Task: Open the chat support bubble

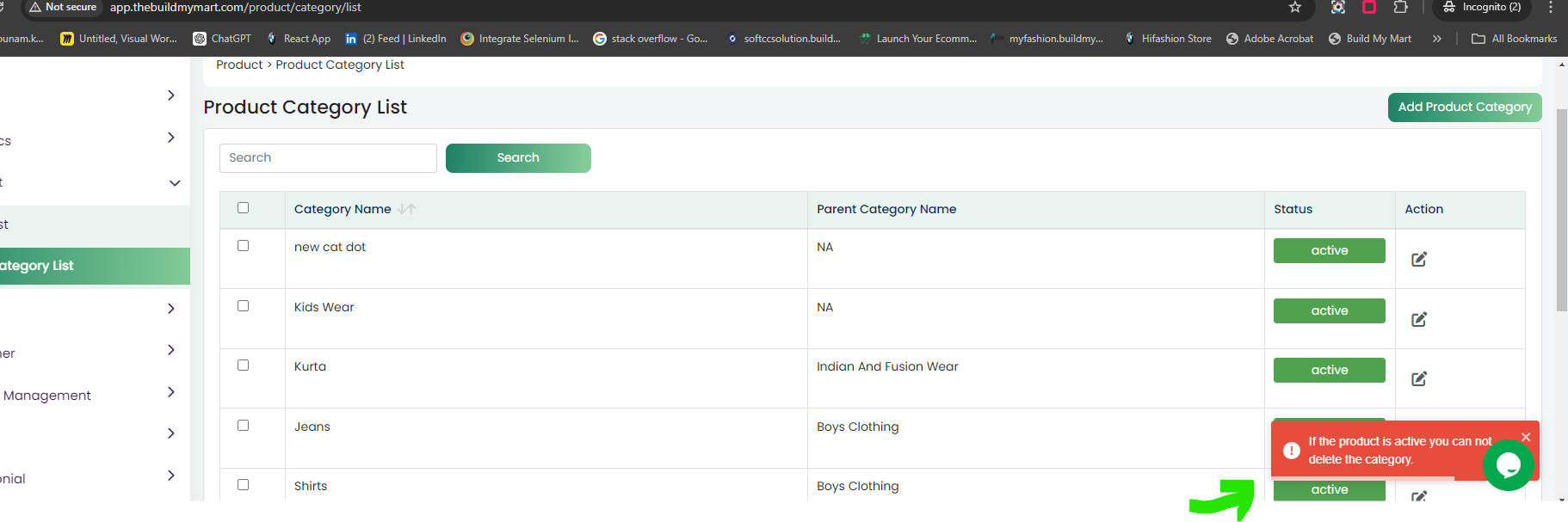Action: pyautogui.click(x=1508, y=465)
